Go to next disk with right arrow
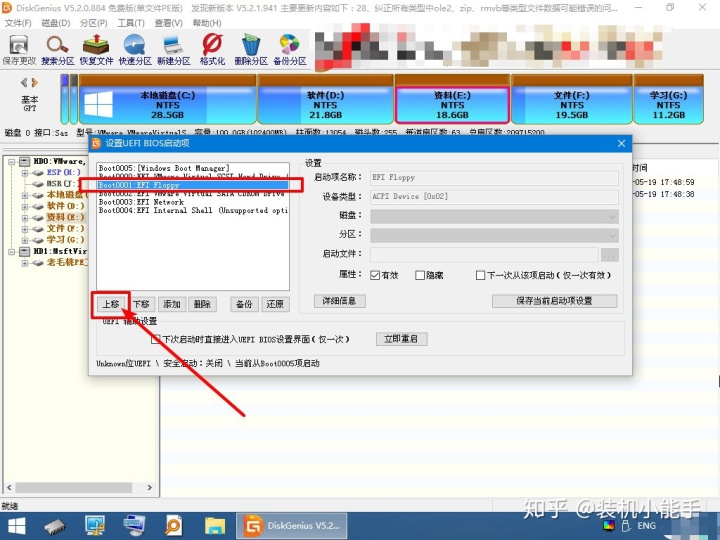The image size is (720, 540). click(35, 83)
